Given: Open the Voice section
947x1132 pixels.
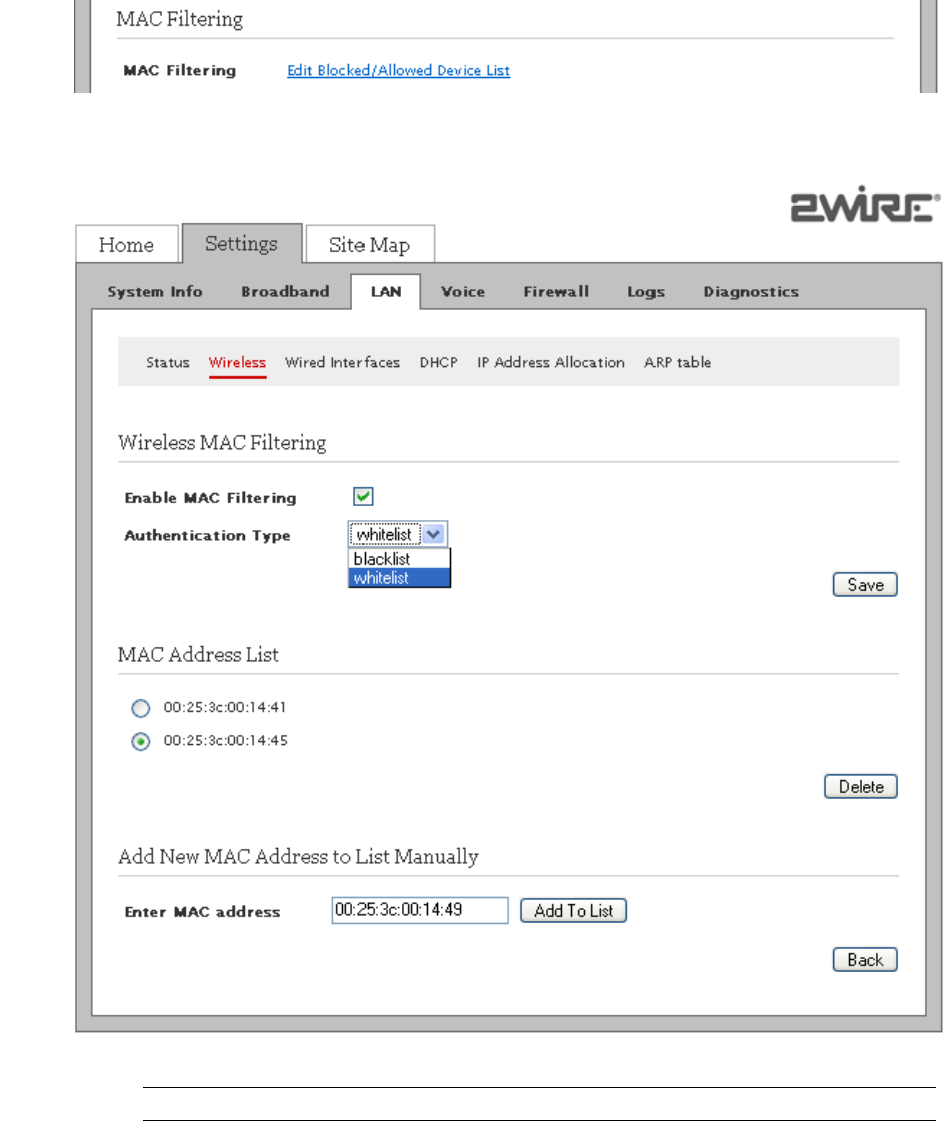Looking at the screenshot, I should (x=463, y=292).
